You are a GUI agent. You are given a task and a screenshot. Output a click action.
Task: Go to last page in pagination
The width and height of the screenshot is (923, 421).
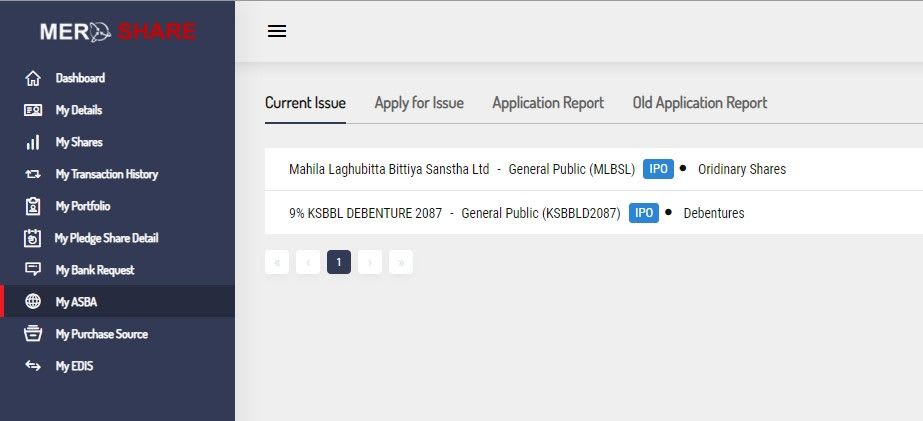[x=401, y=262]
